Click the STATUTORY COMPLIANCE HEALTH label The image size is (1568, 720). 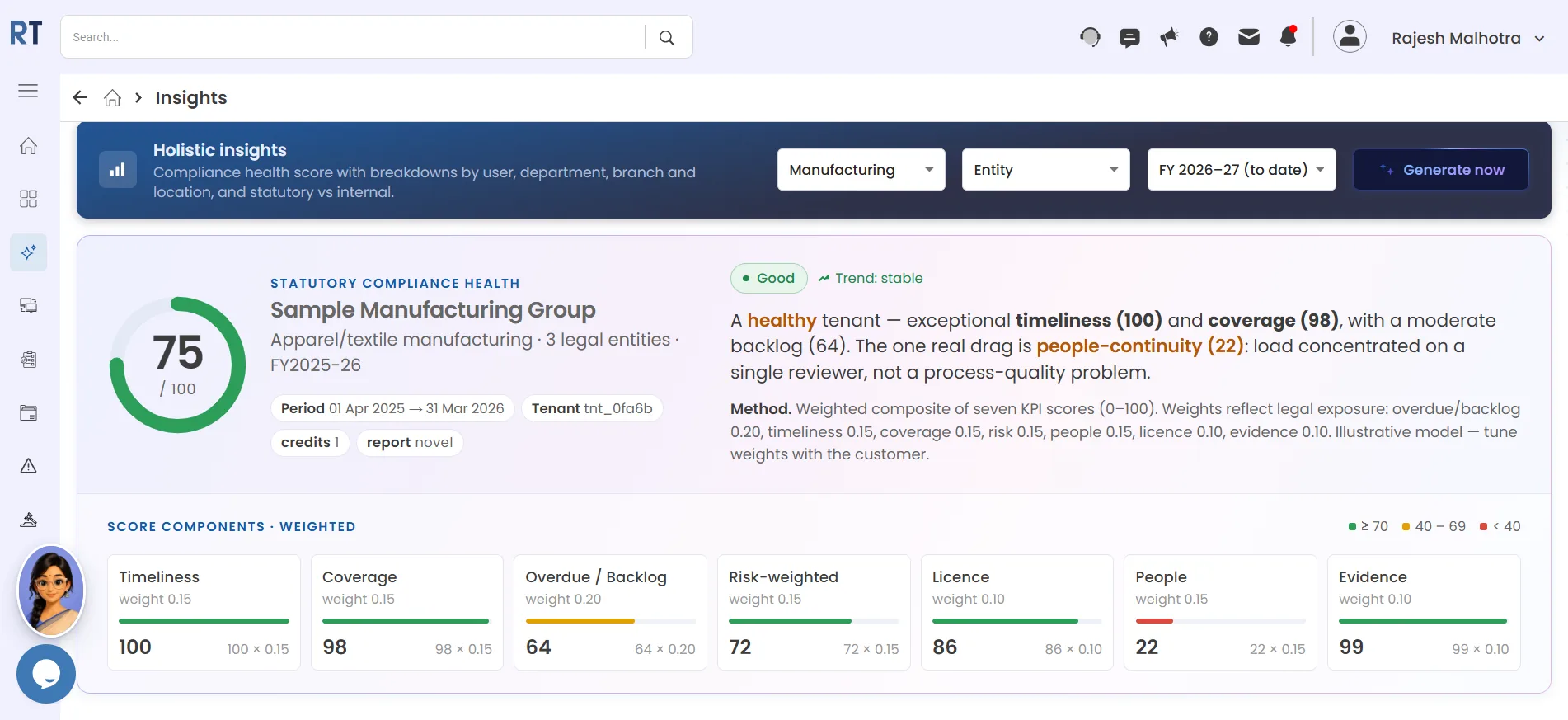click(x=395, y=284)
